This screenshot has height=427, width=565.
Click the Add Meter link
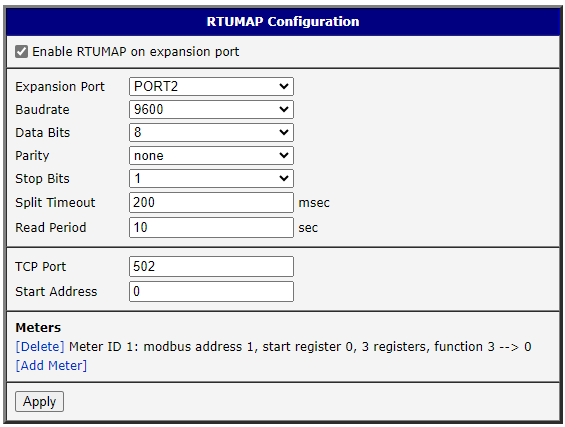click(x=51, y=366)
